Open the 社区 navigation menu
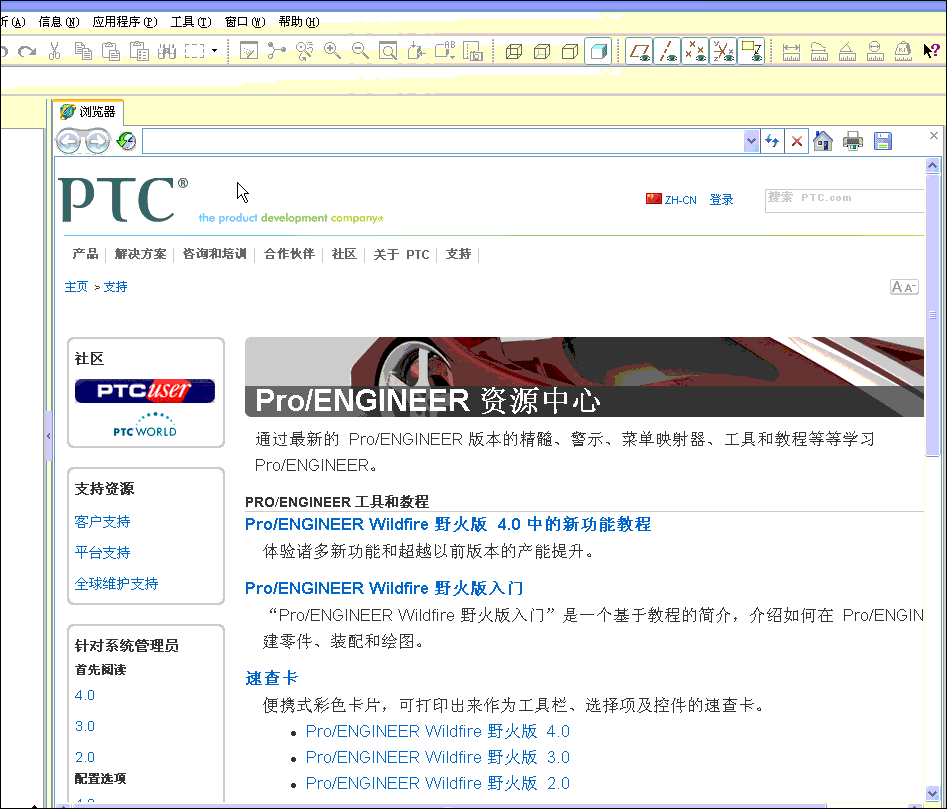 pyautogui.click(x=344, y=254)
